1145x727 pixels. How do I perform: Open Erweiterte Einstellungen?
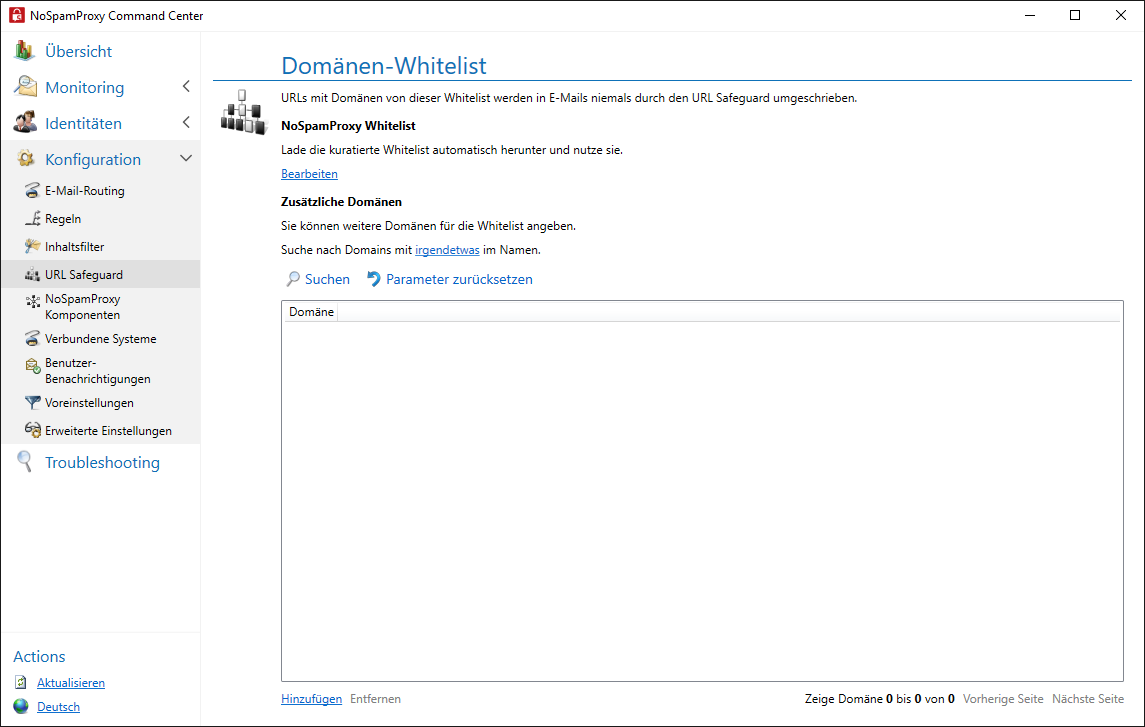tap(108, 431)
